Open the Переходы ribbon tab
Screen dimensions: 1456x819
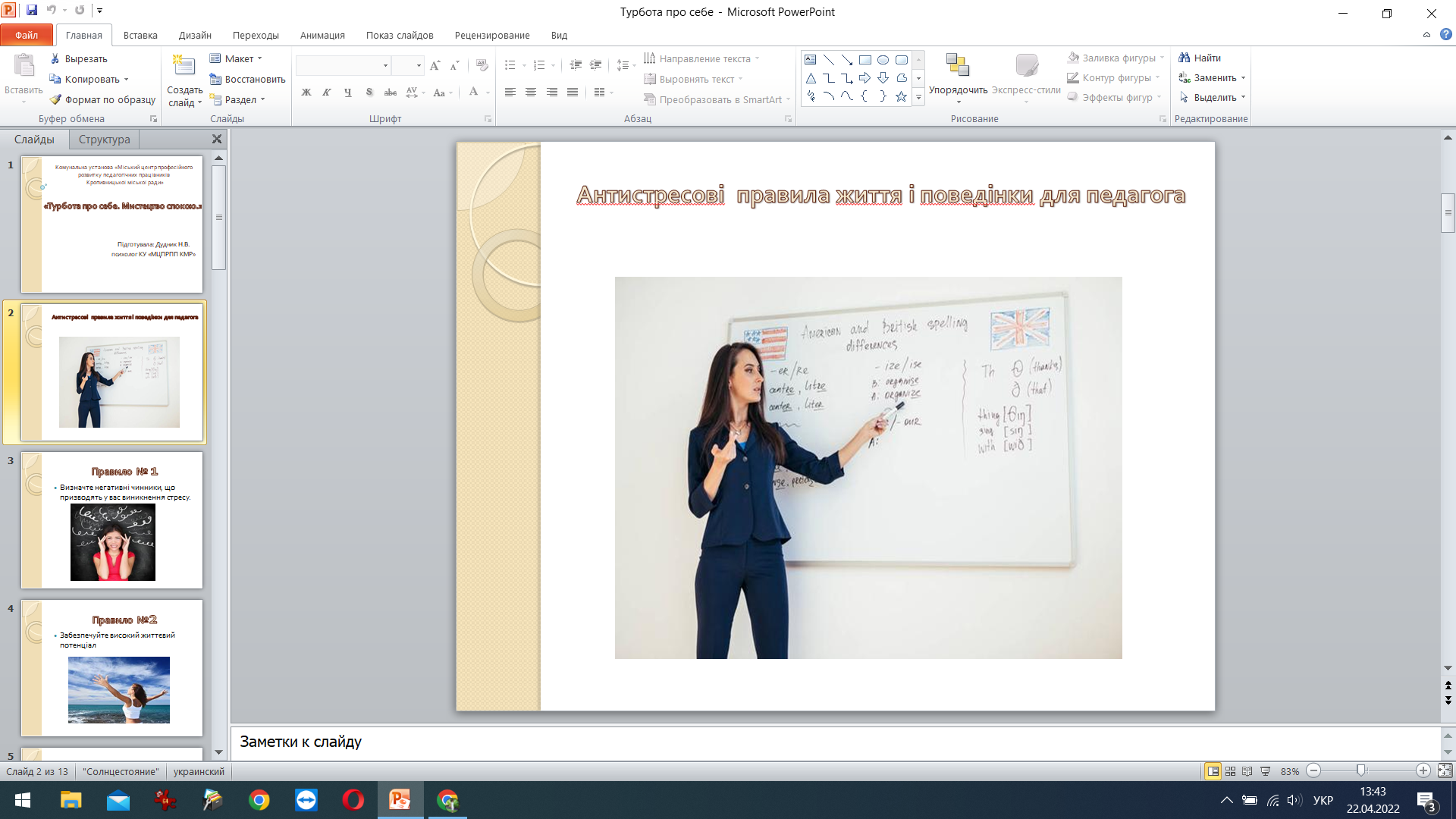[x=256, y=35]
